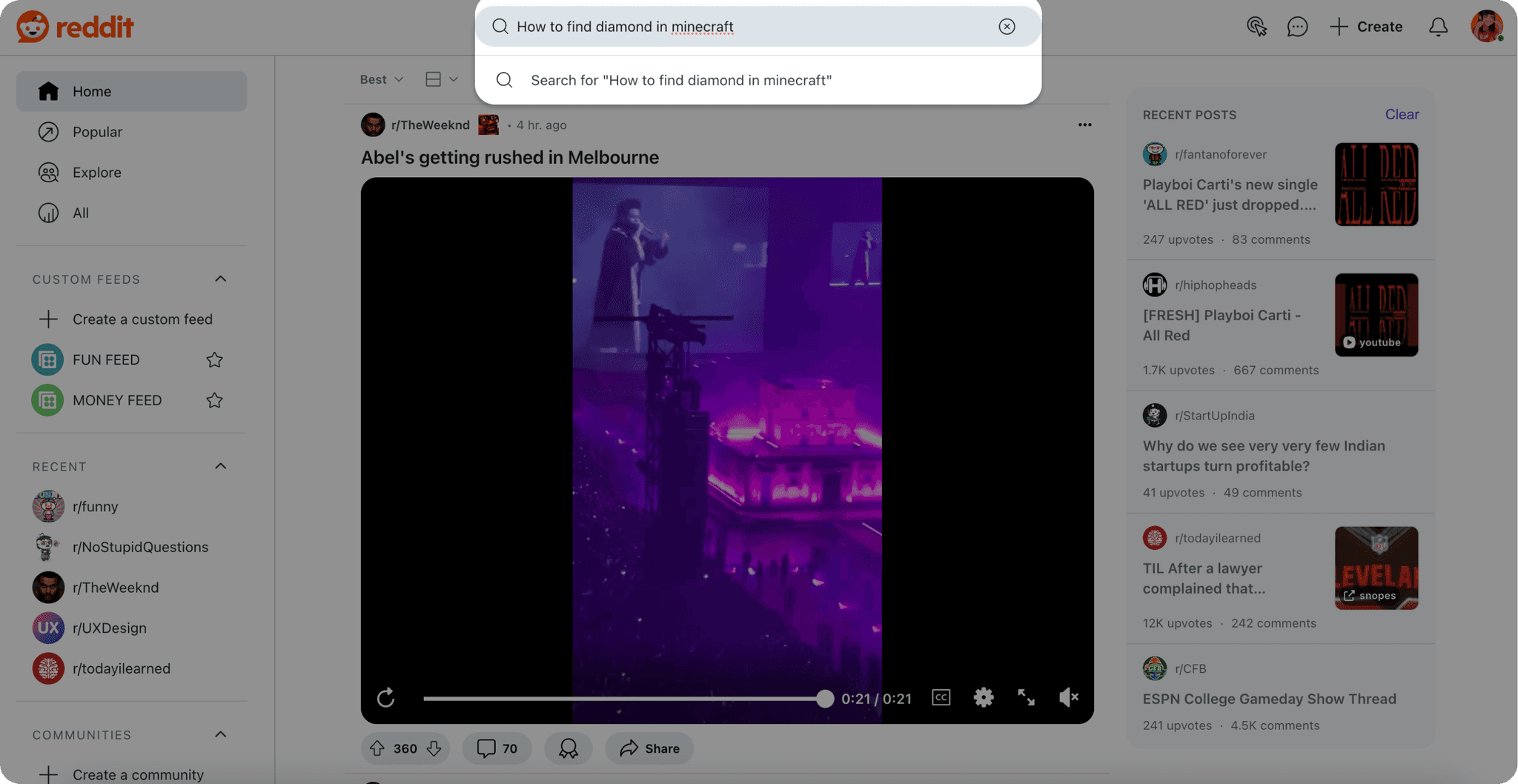Favorite the FUN FEED star

pyautogui.click(x=214, y=359)
